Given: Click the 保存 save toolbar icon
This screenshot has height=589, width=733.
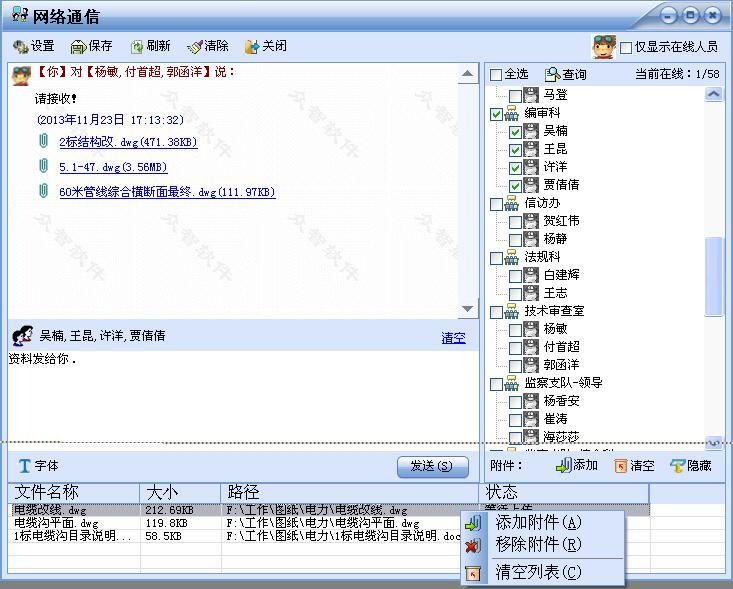Looking at the screenshot, I should pos(78,46).
